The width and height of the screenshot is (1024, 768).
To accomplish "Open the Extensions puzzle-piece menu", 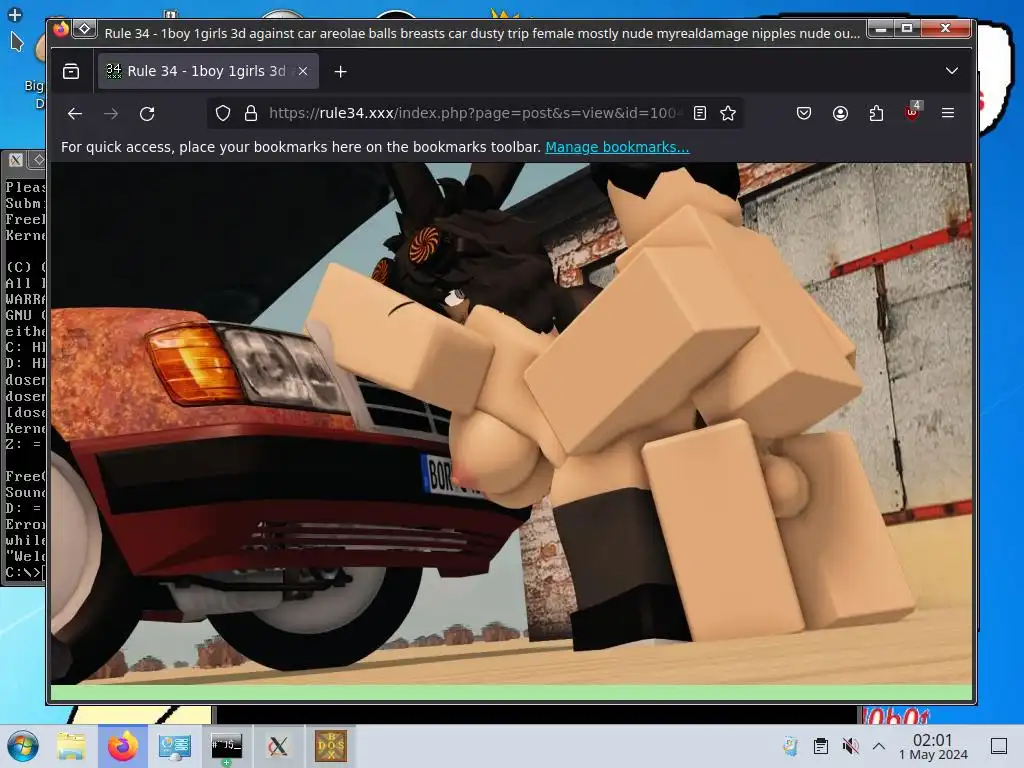I will pyautogui.click(x=876, y=114).
